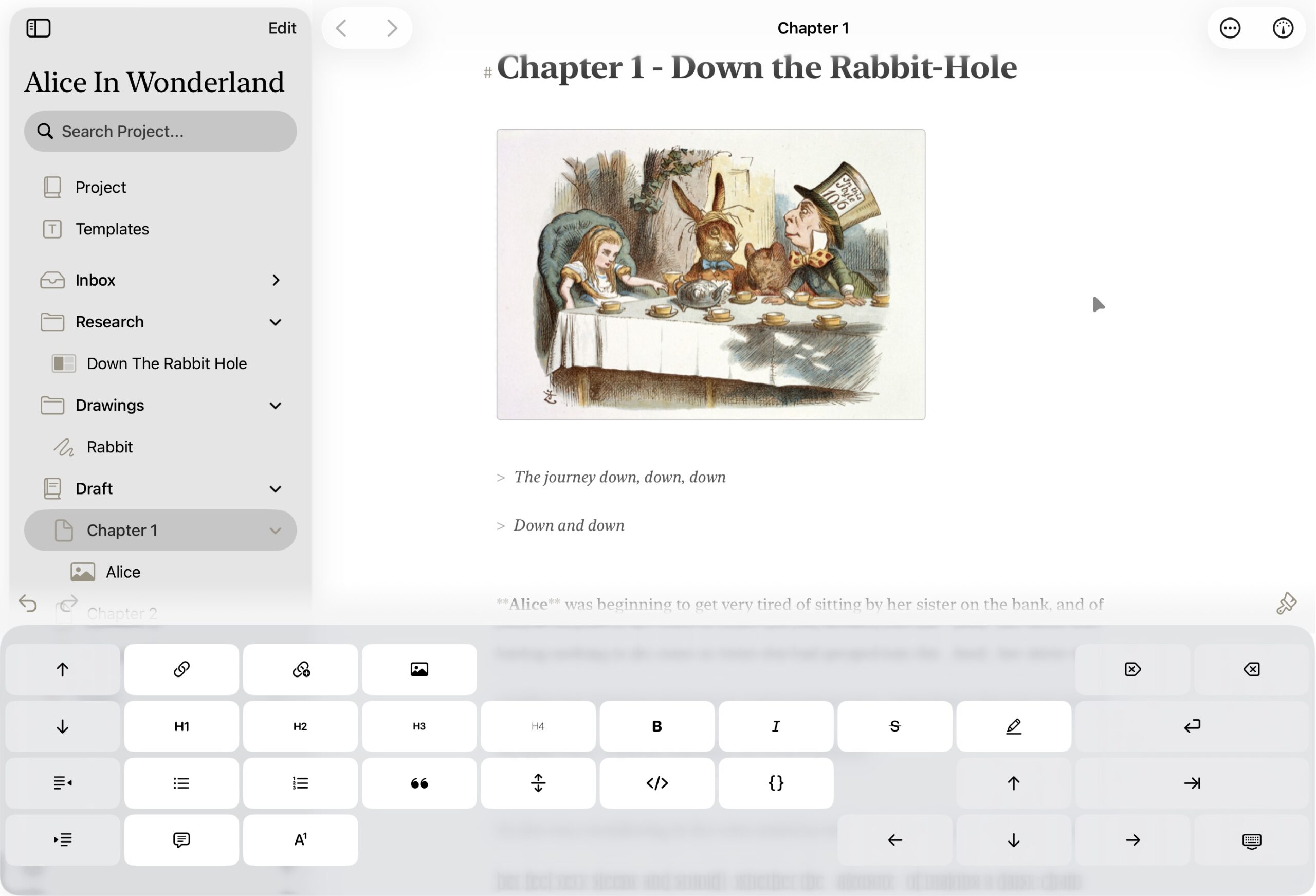Insert a comment with the comment bubble icon

pyautogui.click(x=181, y=840)
